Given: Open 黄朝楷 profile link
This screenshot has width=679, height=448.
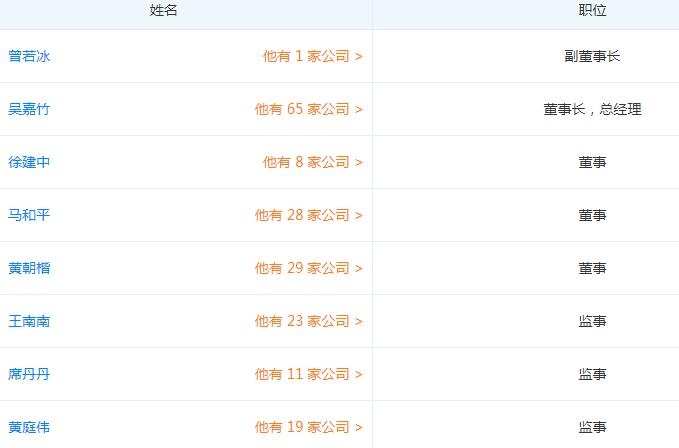Looking at the screenshot, I should (29, 269).
